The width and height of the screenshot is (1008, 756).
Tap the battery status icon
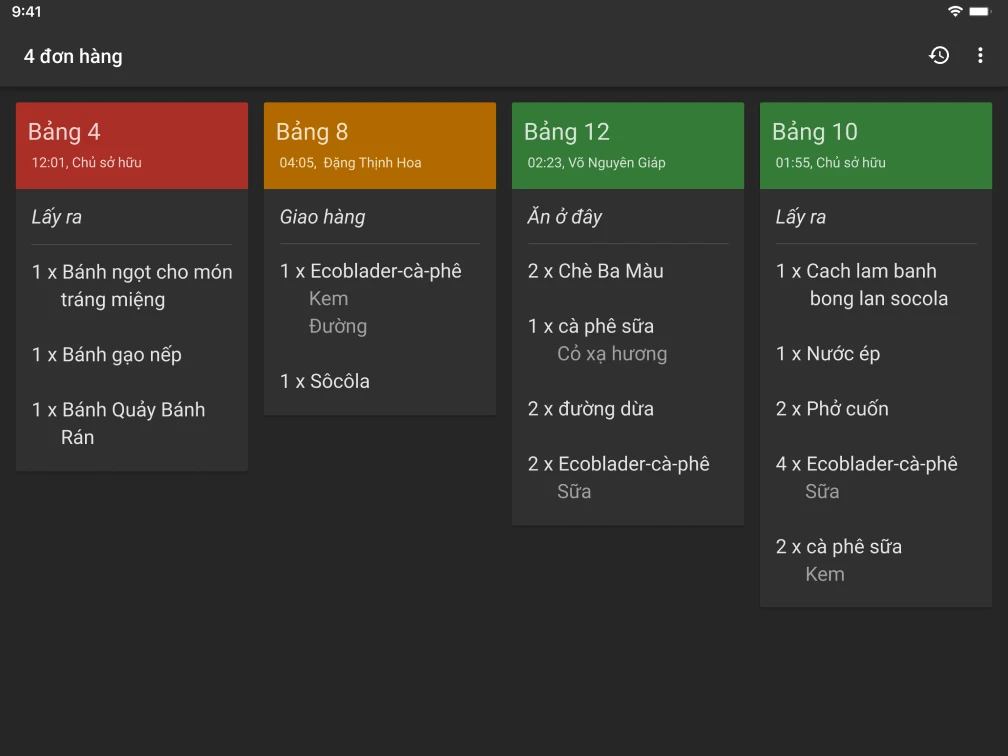(980, 11)
